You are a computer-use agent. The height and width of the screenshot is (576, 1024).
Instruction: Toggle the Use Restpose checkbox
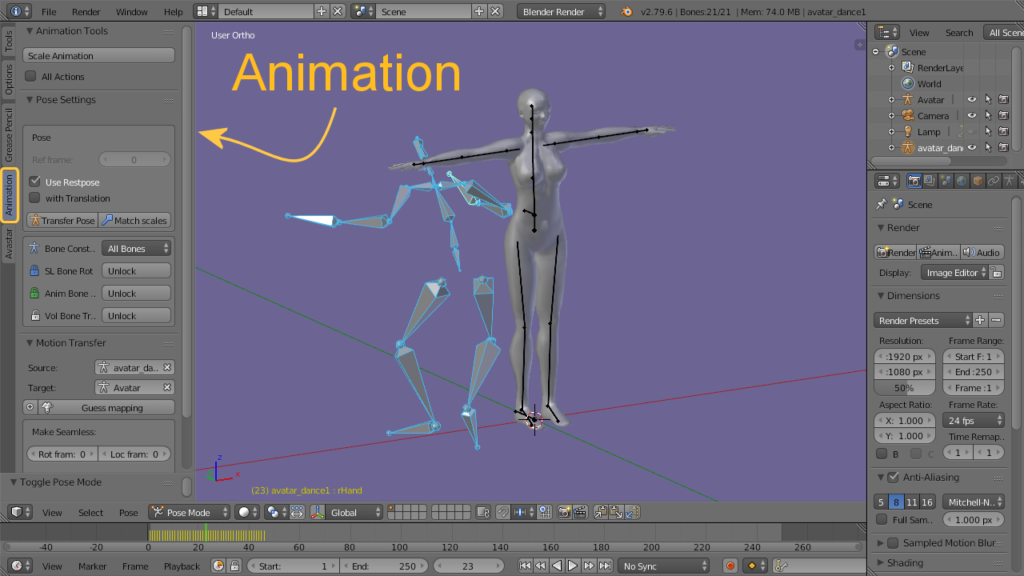[x=37, y=183]
